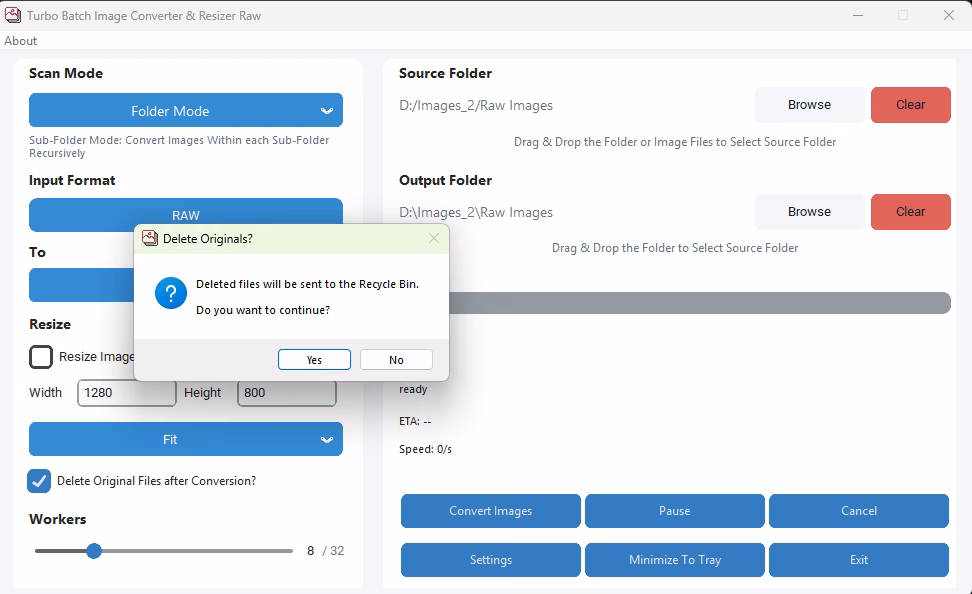Open the Settings button

point(490,560)
